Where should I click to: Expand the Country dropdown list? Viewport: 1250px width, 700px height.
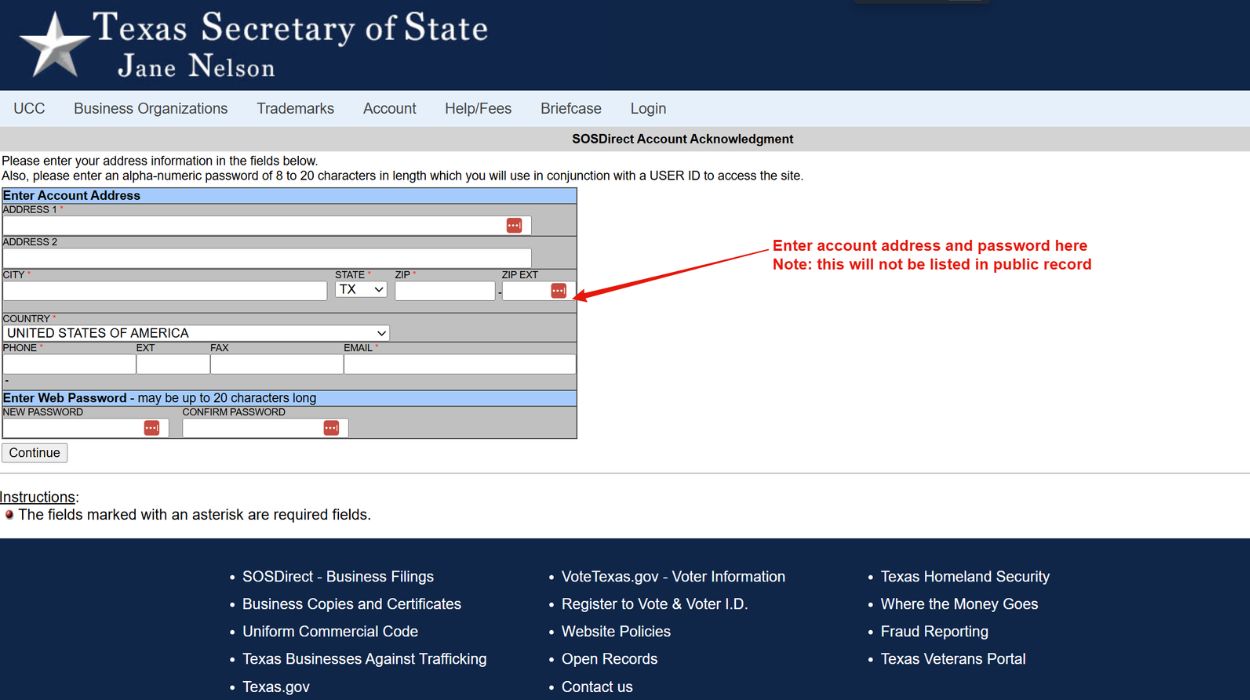point(196,333)
